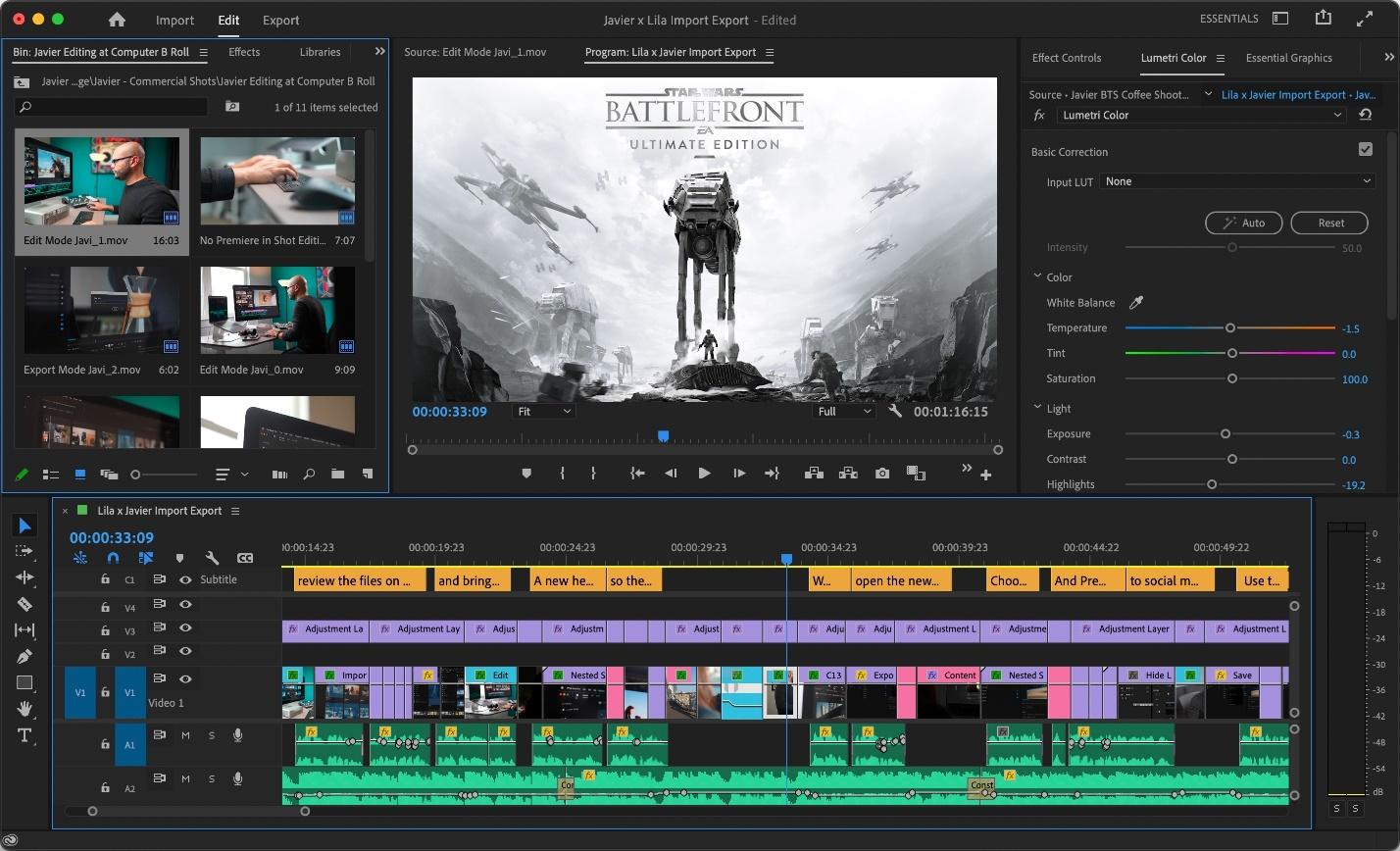
Task: Adjust the Temperature slider
Action: coord(1230,327)
